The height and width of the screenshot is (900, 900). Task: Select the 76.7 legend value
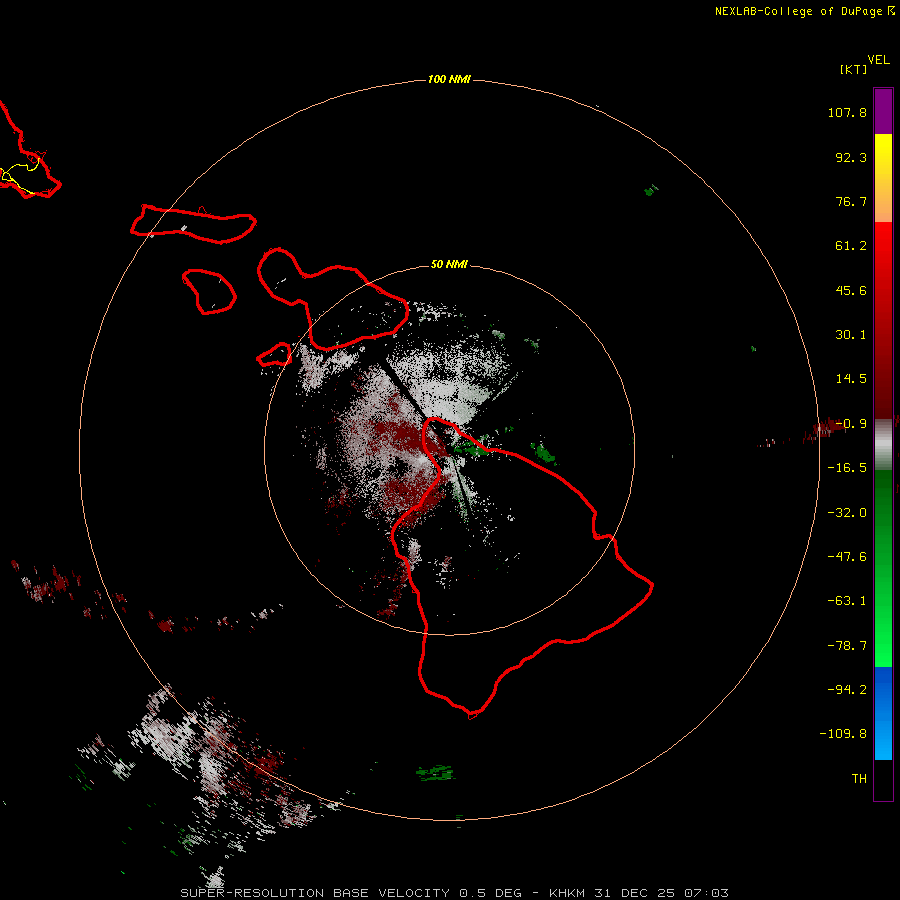click(x=851, y=201)
